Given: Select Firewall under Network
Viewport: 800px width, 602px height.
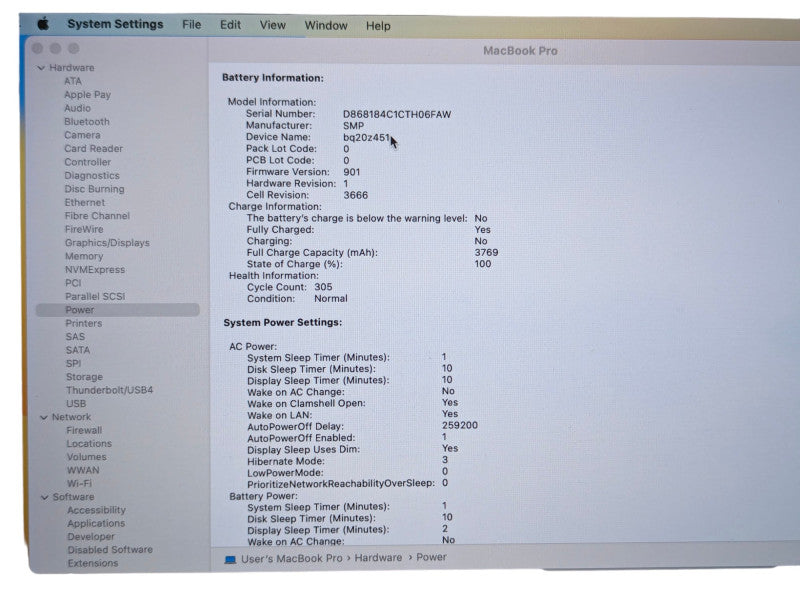Looking at the screenshot, I should [84, 430].
